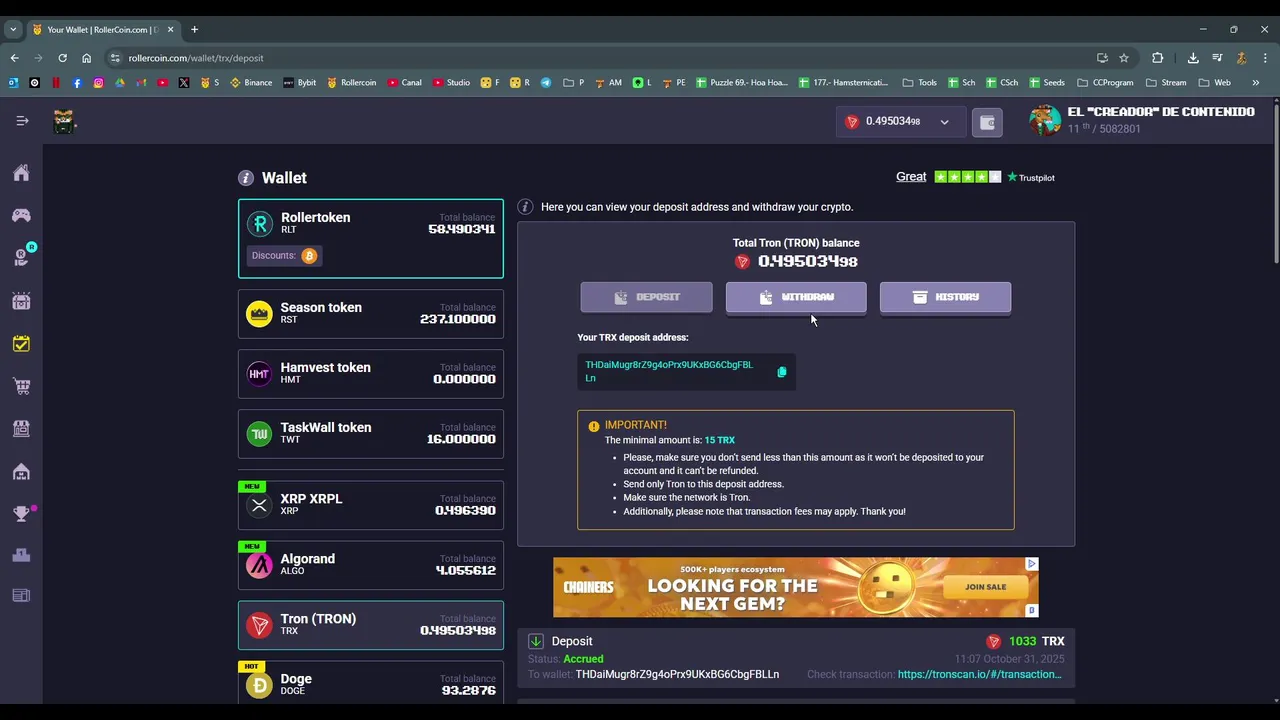Open the Trustpilot Great rating link
This screenshot has width=1280, height=720.
(911, 177)
